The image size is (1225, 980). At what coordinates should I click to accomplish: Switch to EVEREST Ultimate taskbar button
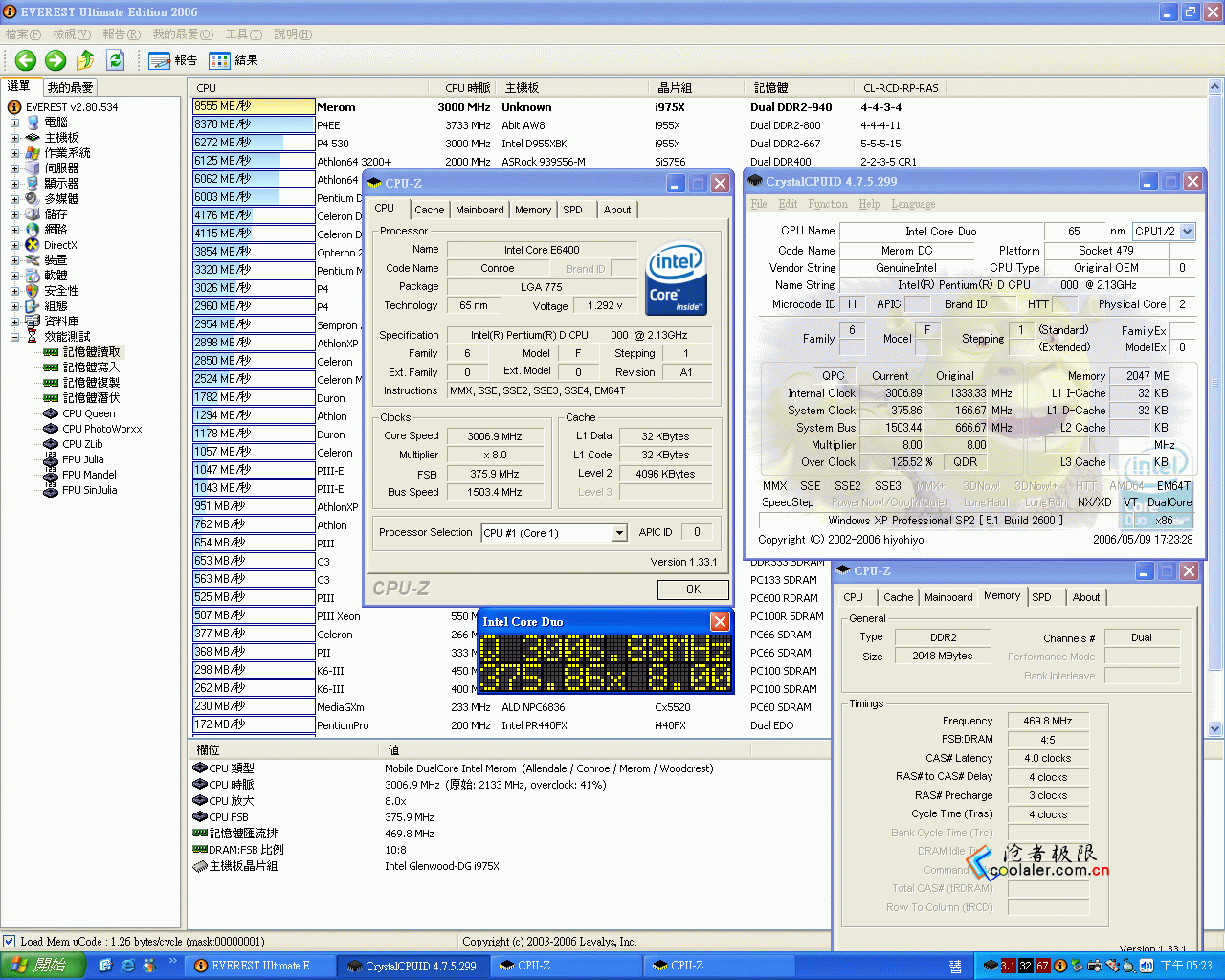click(258, 967)
